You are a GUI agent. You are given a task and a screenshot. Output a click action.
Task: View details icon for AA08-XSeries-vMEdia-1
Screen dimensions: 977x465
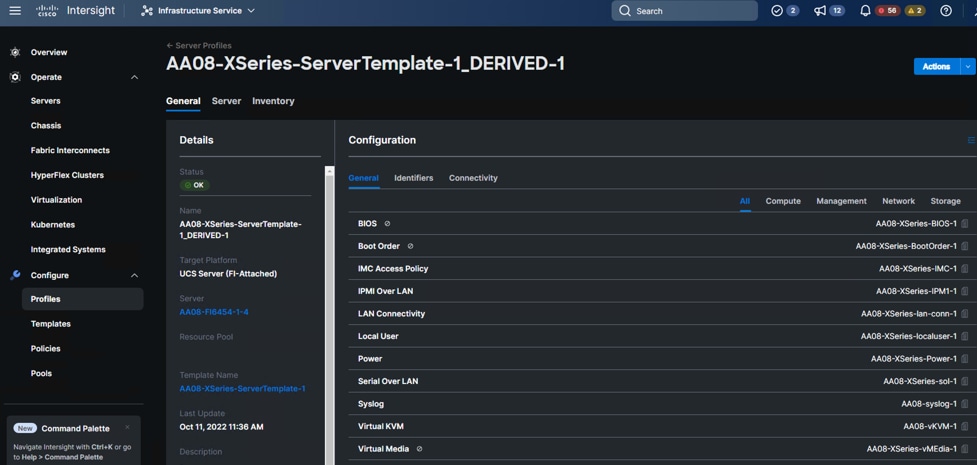pyautogui.click(x=965, y=449)
